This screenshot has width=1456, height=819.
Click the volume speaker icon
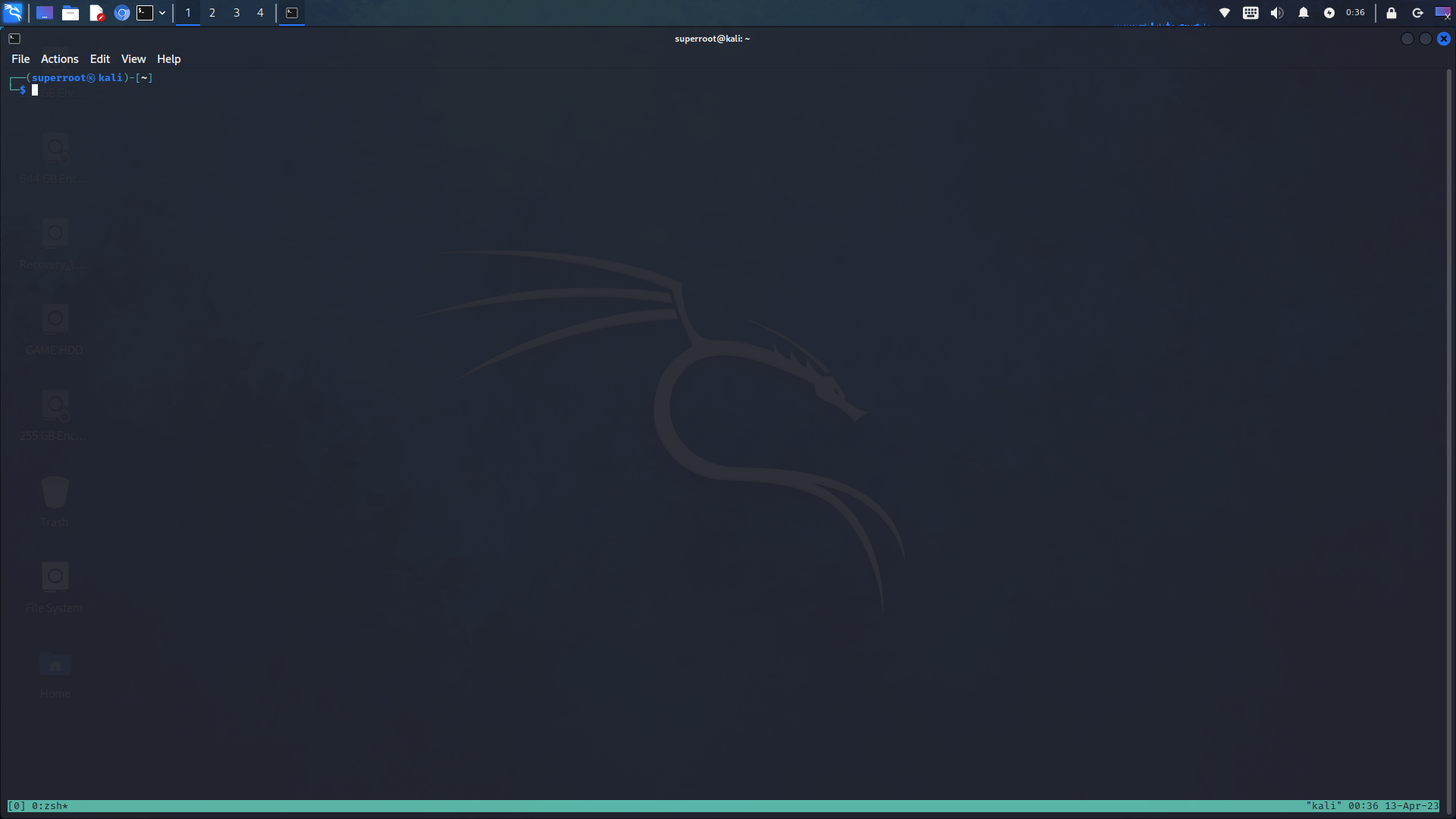[1277, 13]
